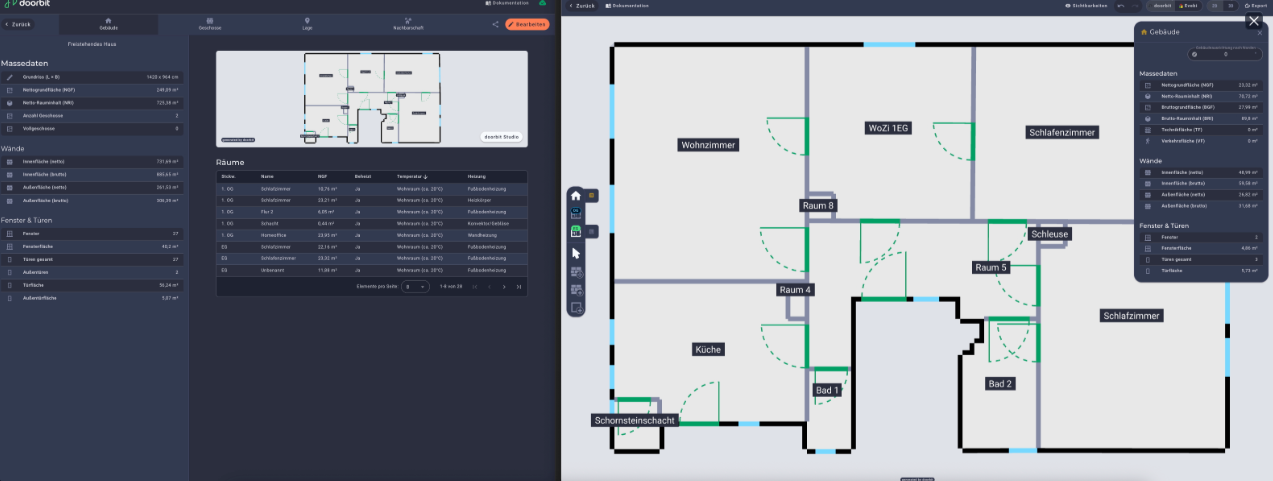Select the EG floor icon in toolbar
Viewport: 1273px width, 481px height.
576,232
